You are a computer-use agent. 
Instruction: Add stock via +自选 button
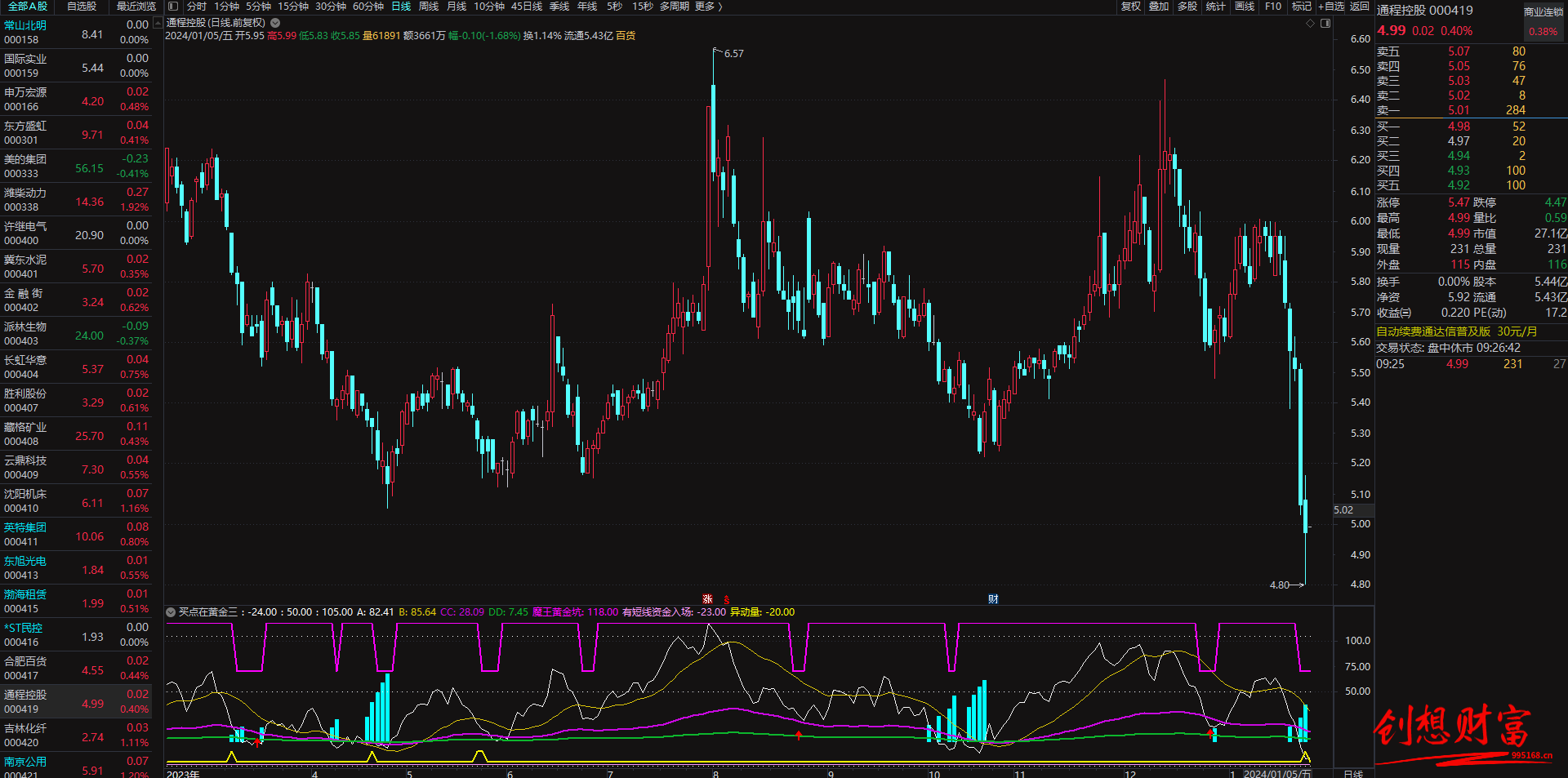[x=1331, y=6]
